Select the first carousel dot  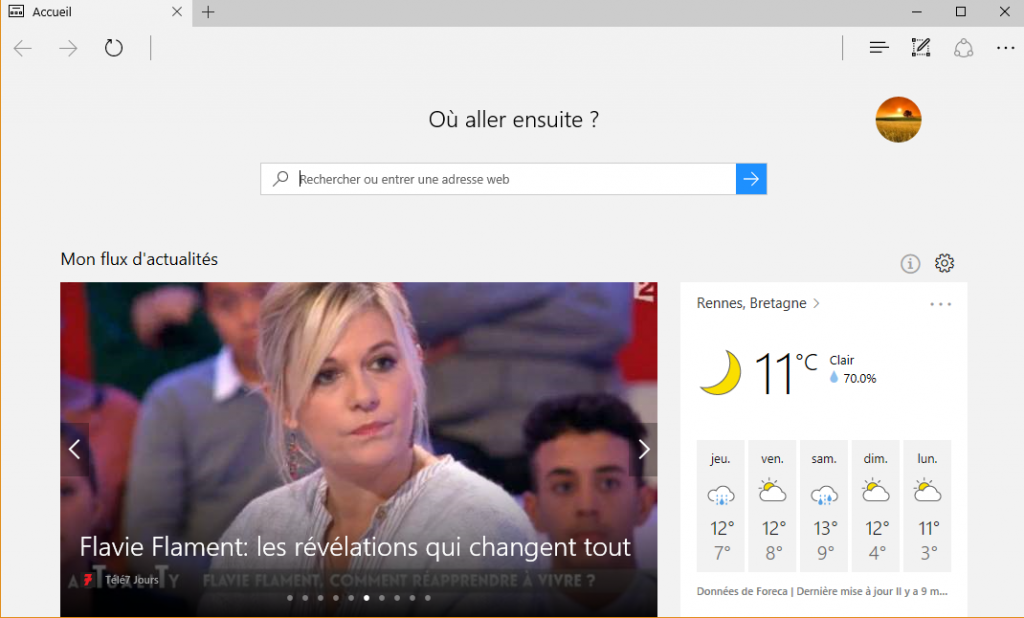point(290,598)
